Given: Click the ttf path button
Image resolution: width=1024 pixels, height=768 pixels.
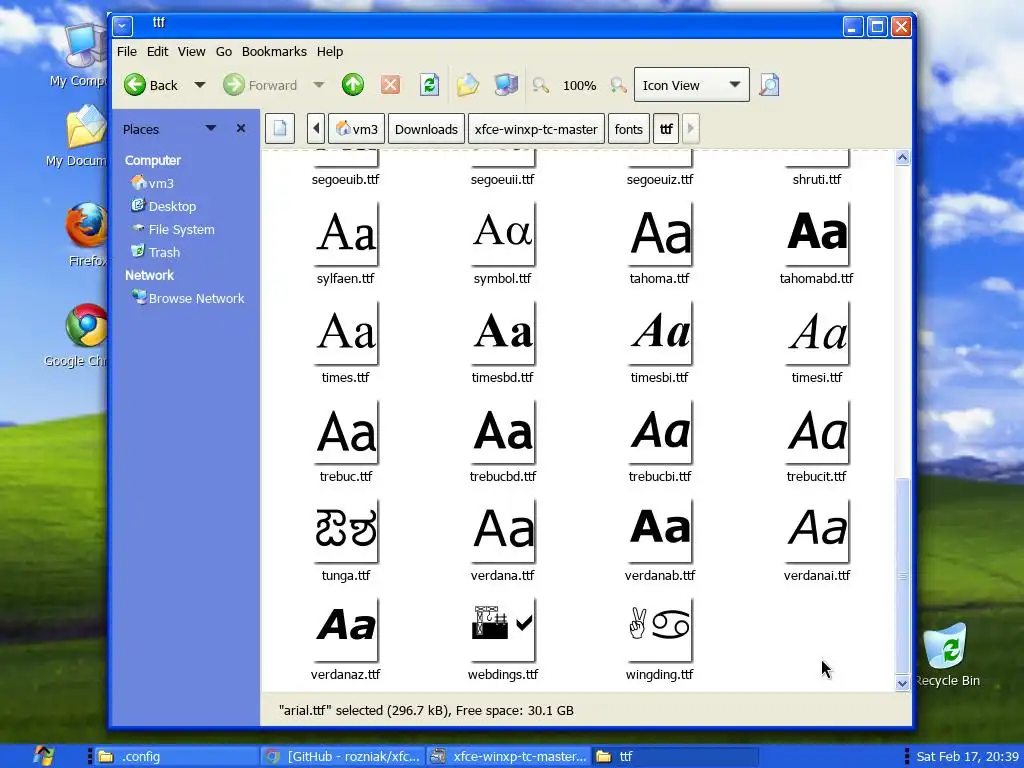Looking at the screenshot, I should coord(666,129).
